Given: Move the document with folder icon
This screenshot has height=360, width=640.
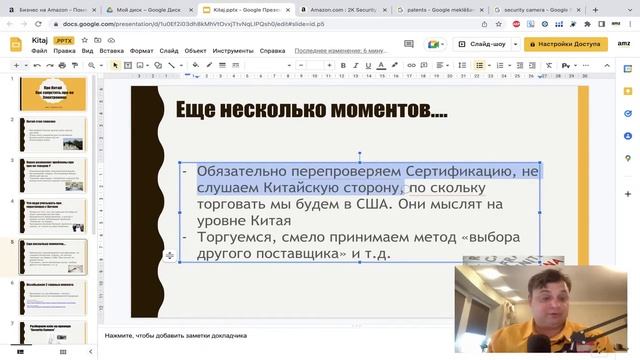Looking at the screenshot, I should coord(98,40).
